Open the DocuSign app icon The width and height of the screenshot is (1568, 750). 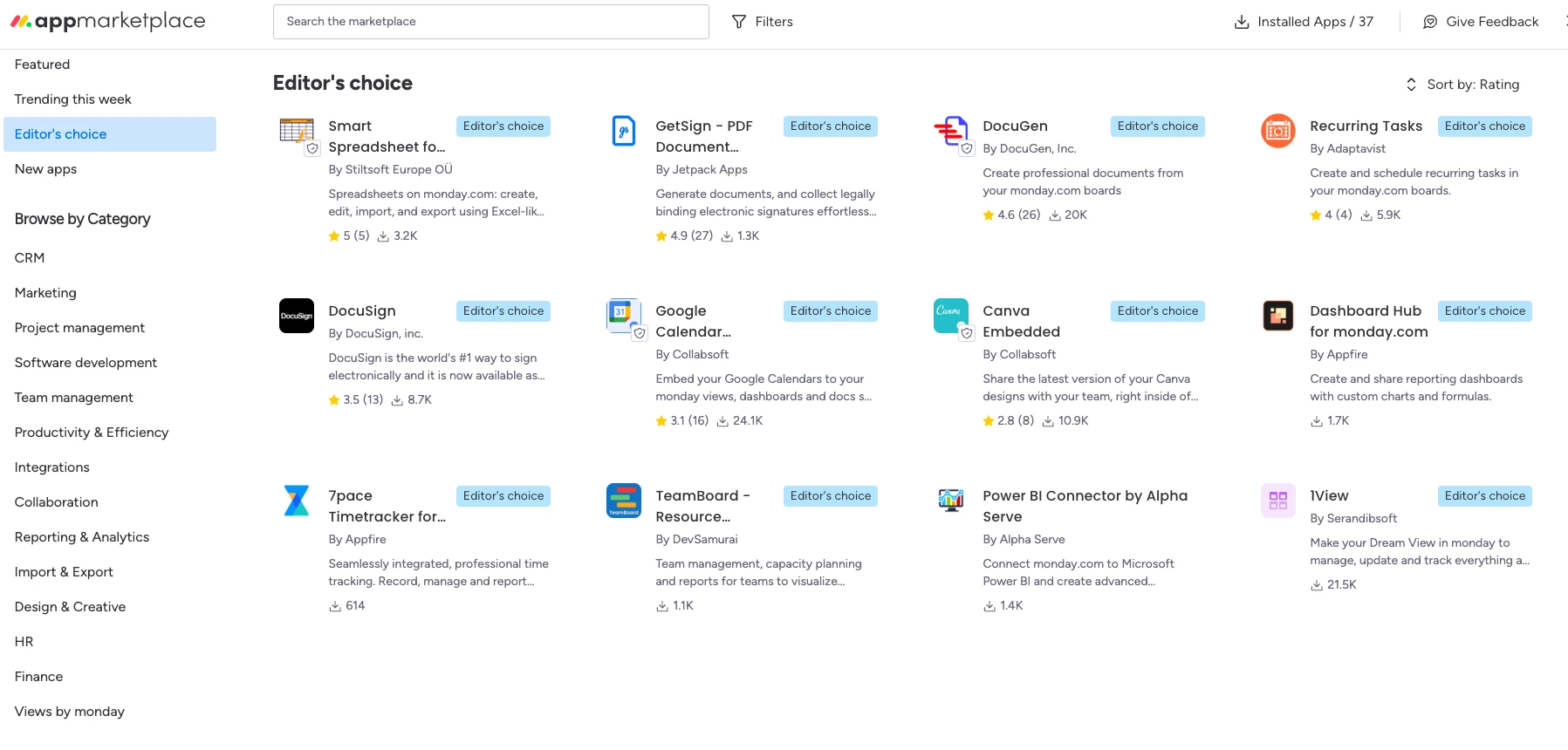(x=297, y=316)
